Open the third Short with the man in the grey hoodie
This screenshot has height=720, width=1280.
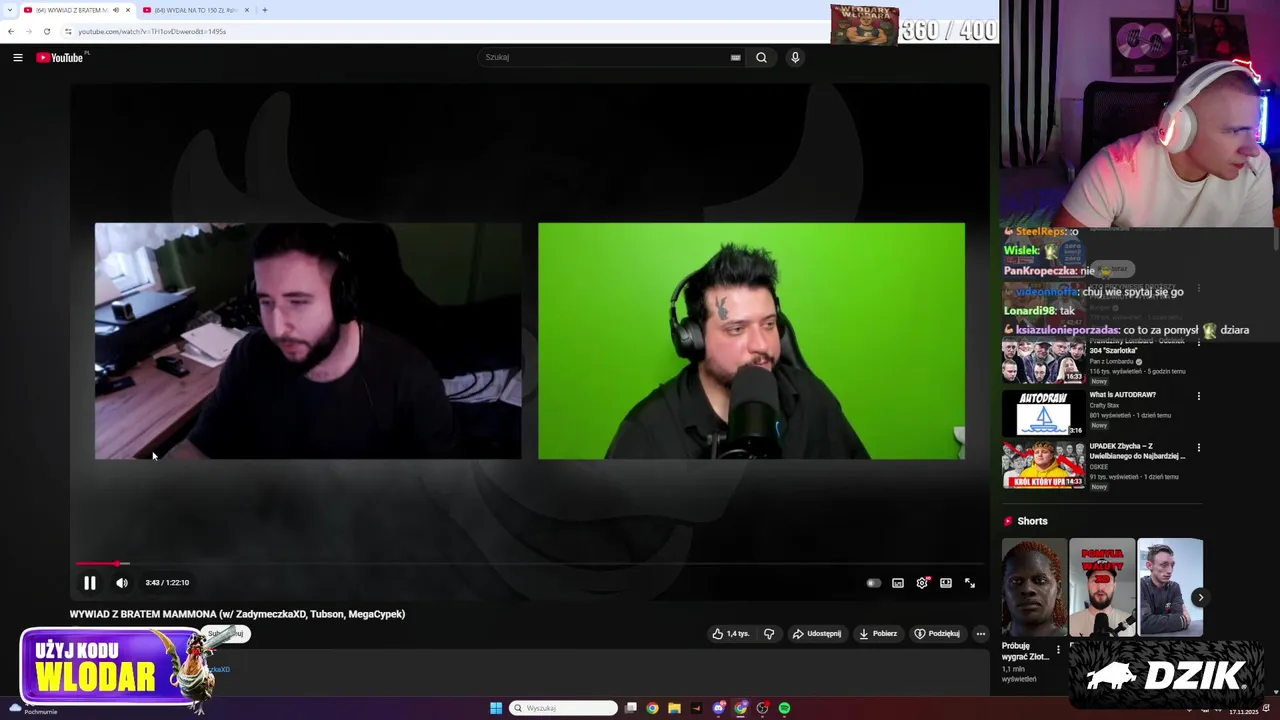click(1170, 587)
